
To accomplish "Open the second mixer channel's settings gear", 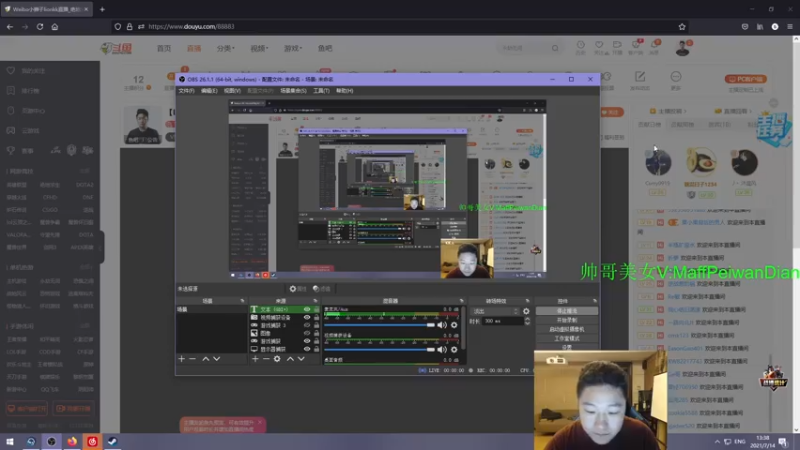I will pos(454,349).
